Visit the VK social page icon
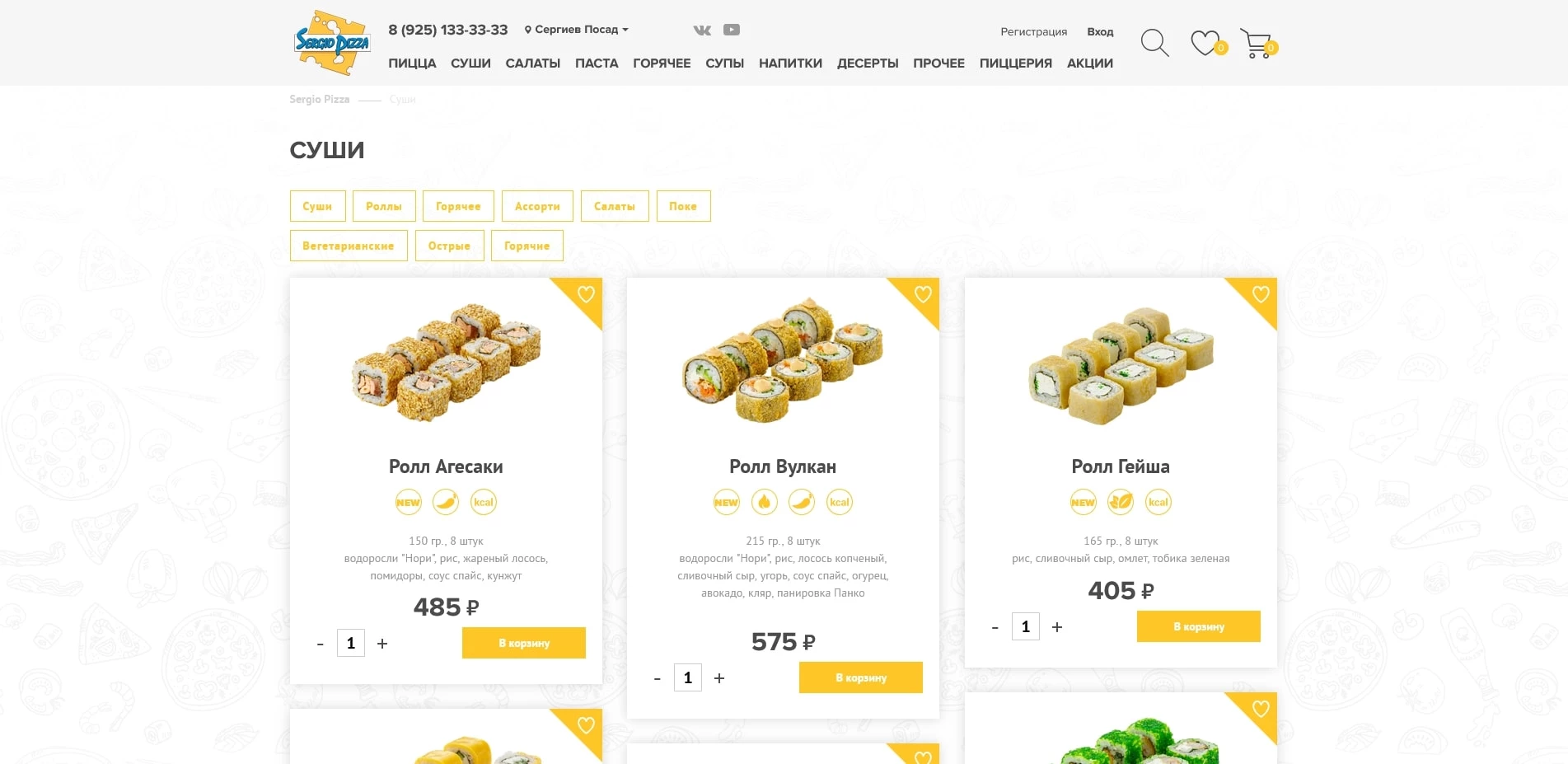 [x=702, y=30]
